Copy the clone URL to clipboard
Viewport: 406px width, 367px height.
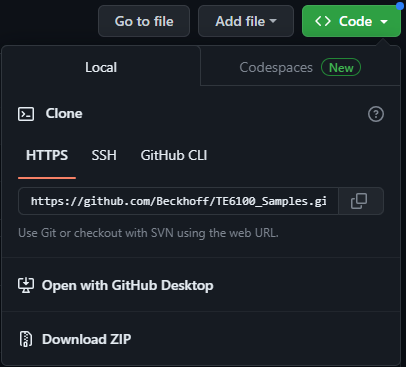point(361,201)
